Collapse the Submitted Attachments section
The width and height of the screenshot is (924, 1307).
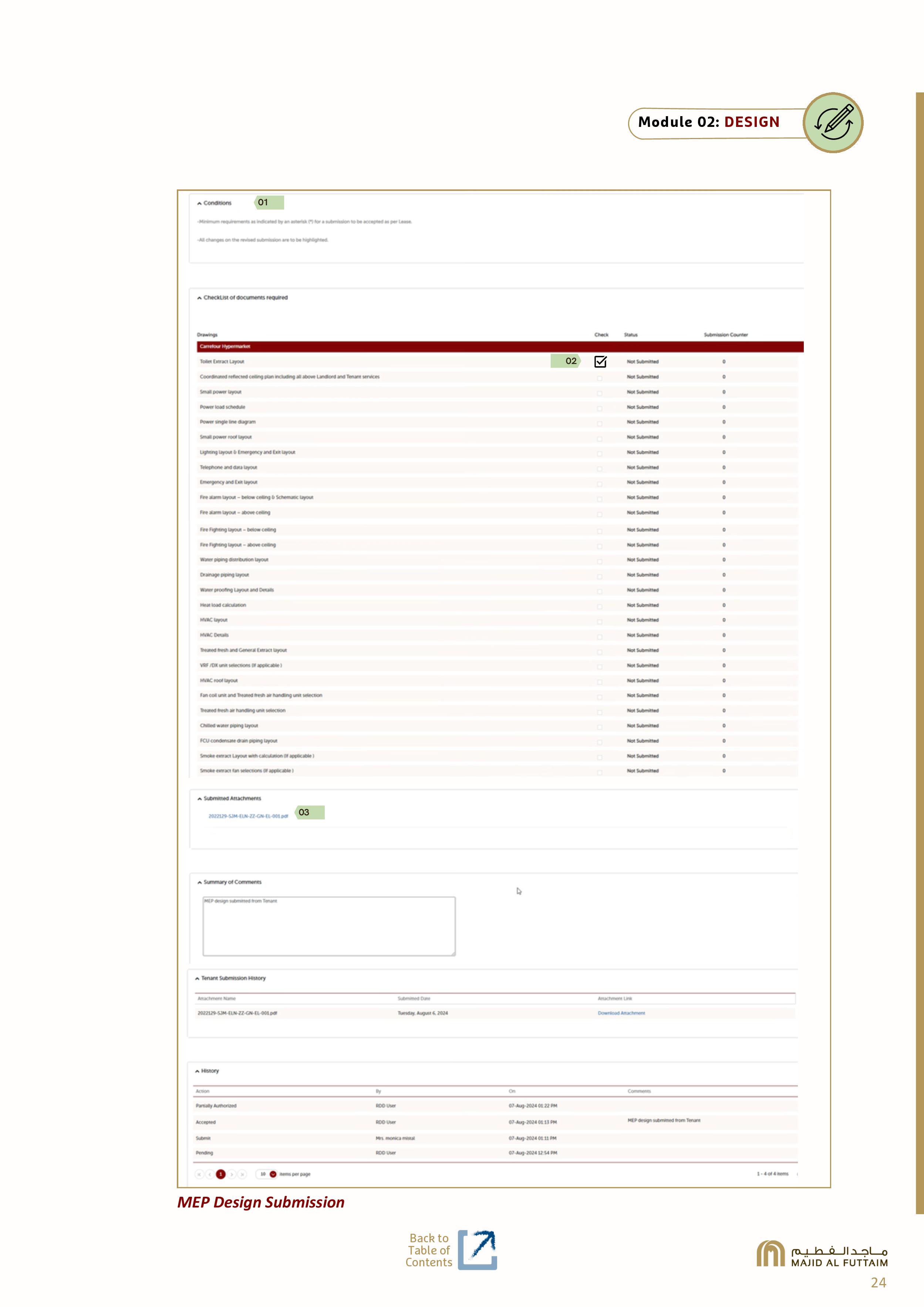tap(200, 799)
